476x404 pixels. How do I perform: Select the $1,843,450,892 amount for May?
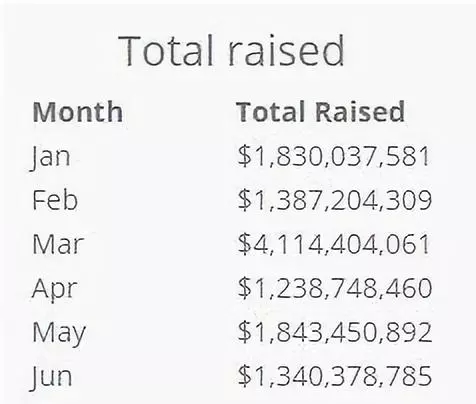pyautogui.click(x=335, y=332)
